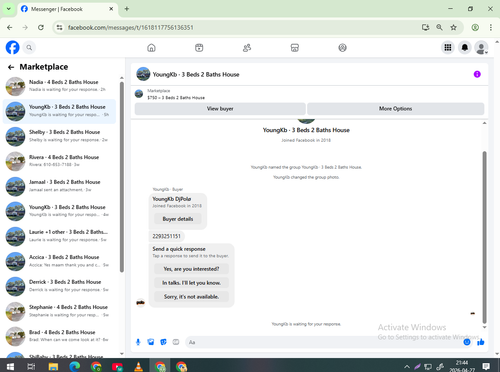Click the message input field
The height and width of the screenshot is (372, 500).
323,342
